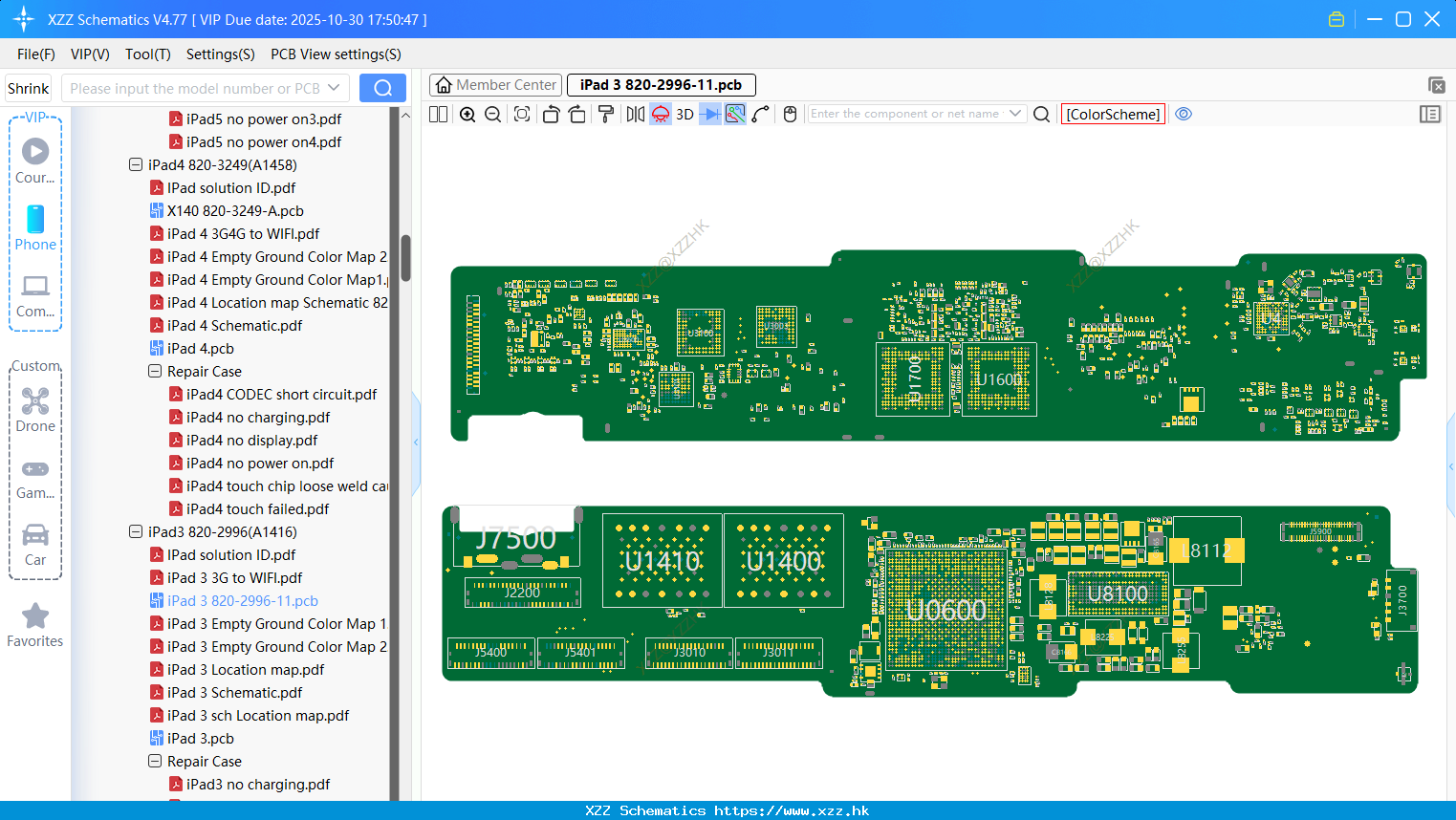Open the model number dropdown arrow
The image size is (1456, 820).
pos(334,88)
